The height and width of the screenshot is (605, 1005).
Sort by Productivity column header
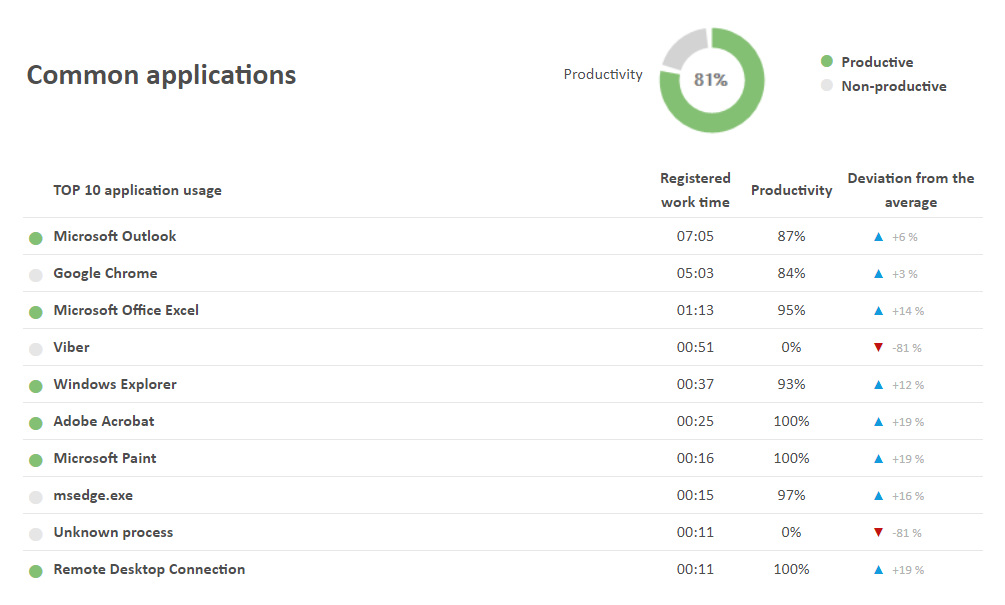791,190
